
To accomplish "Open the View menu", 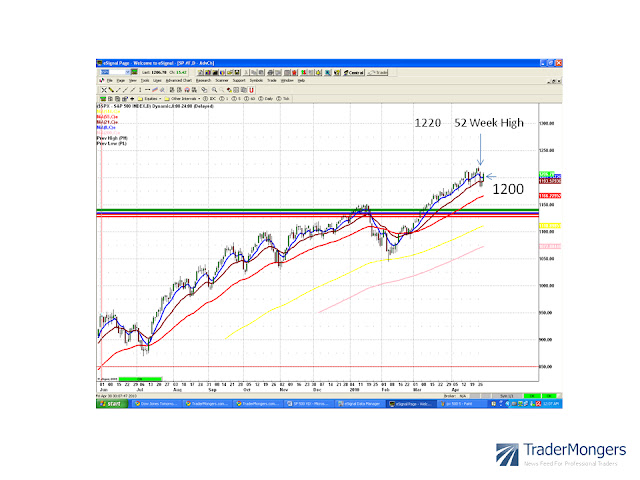I will tap(133, 81).
